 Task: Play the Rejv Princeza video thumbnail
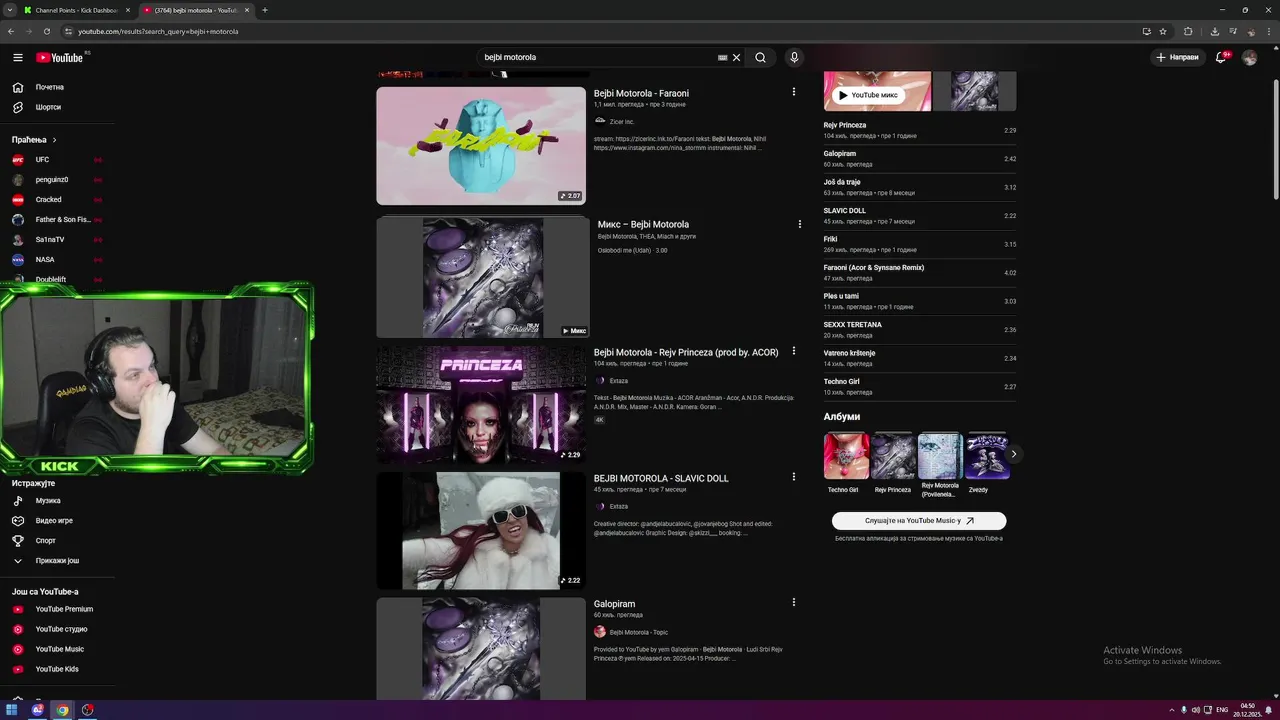point(481,405)
